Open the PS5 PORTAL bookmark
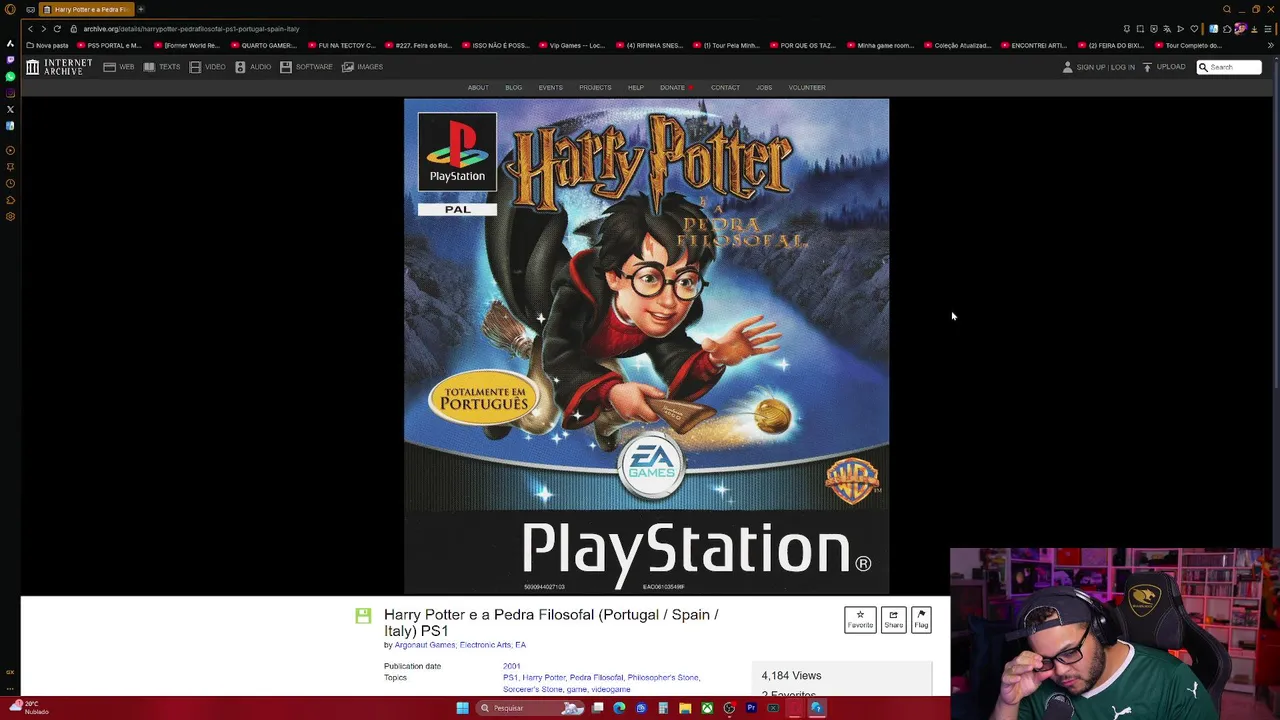 (x=110, y=45)
